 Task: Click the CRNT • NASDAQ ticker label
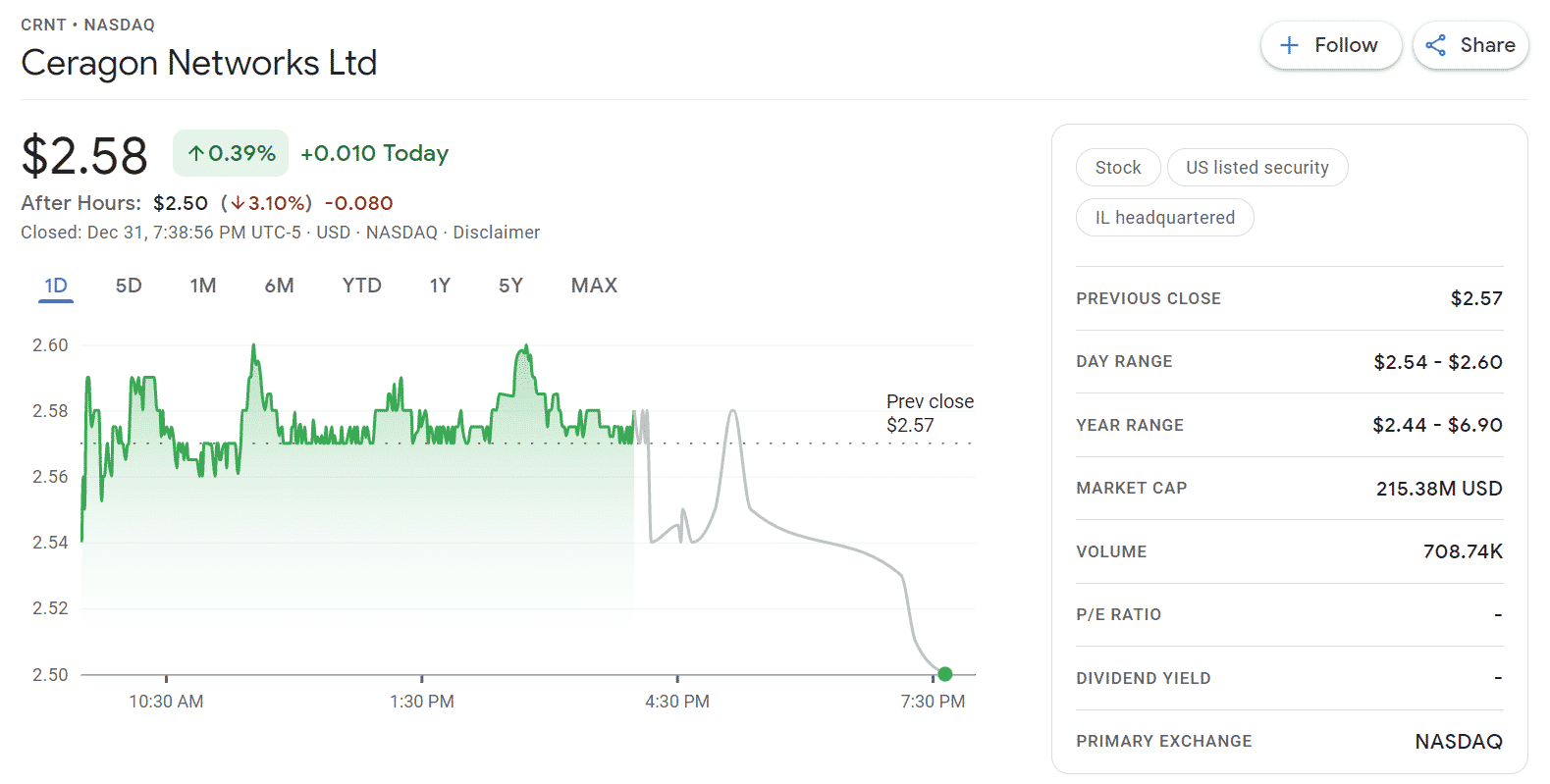[x=88, y=25]
